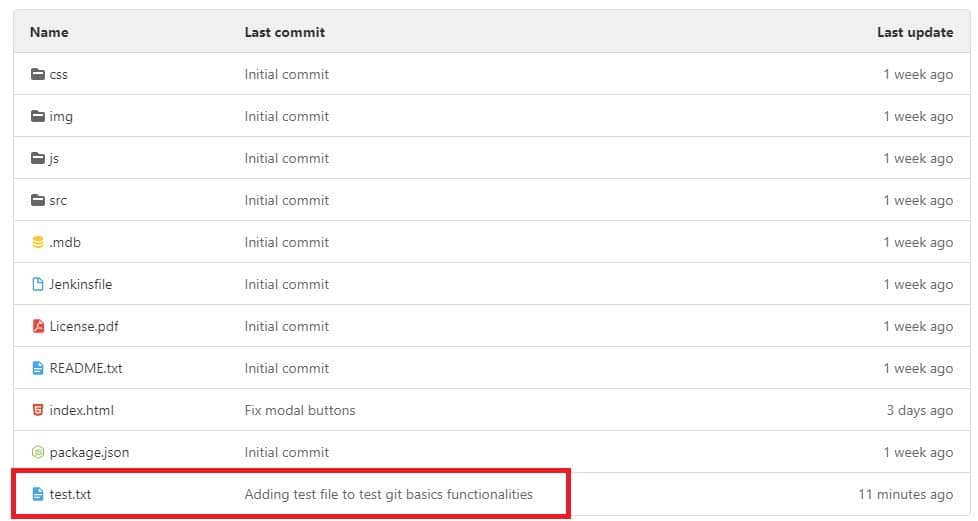Click the orange HTML5 index.html icon
The width and height of the screenshot is (978, 521).
click(38, 410)
